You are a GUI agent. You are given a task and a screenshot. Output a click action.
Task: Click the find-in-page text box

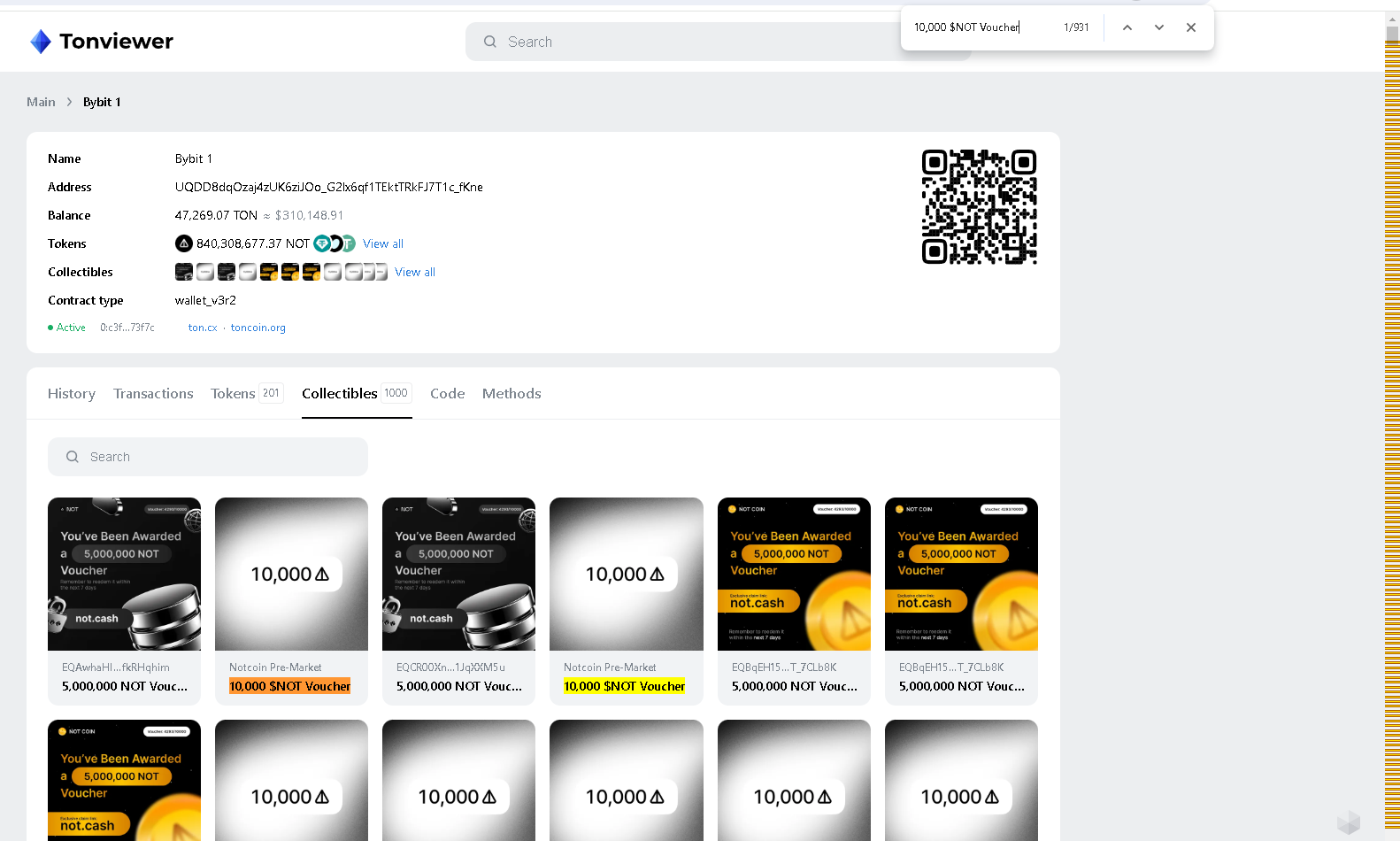982,27
